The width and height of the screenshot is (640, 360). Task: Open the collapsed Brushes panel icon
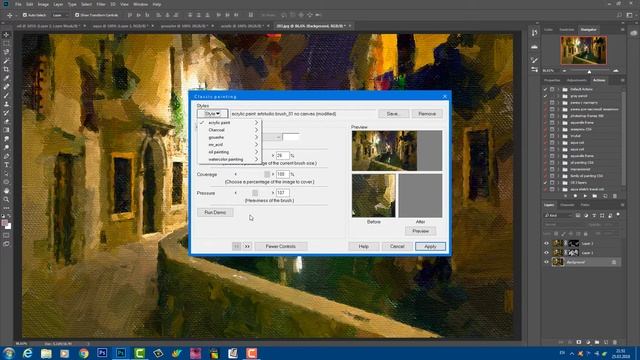[535, 60]
